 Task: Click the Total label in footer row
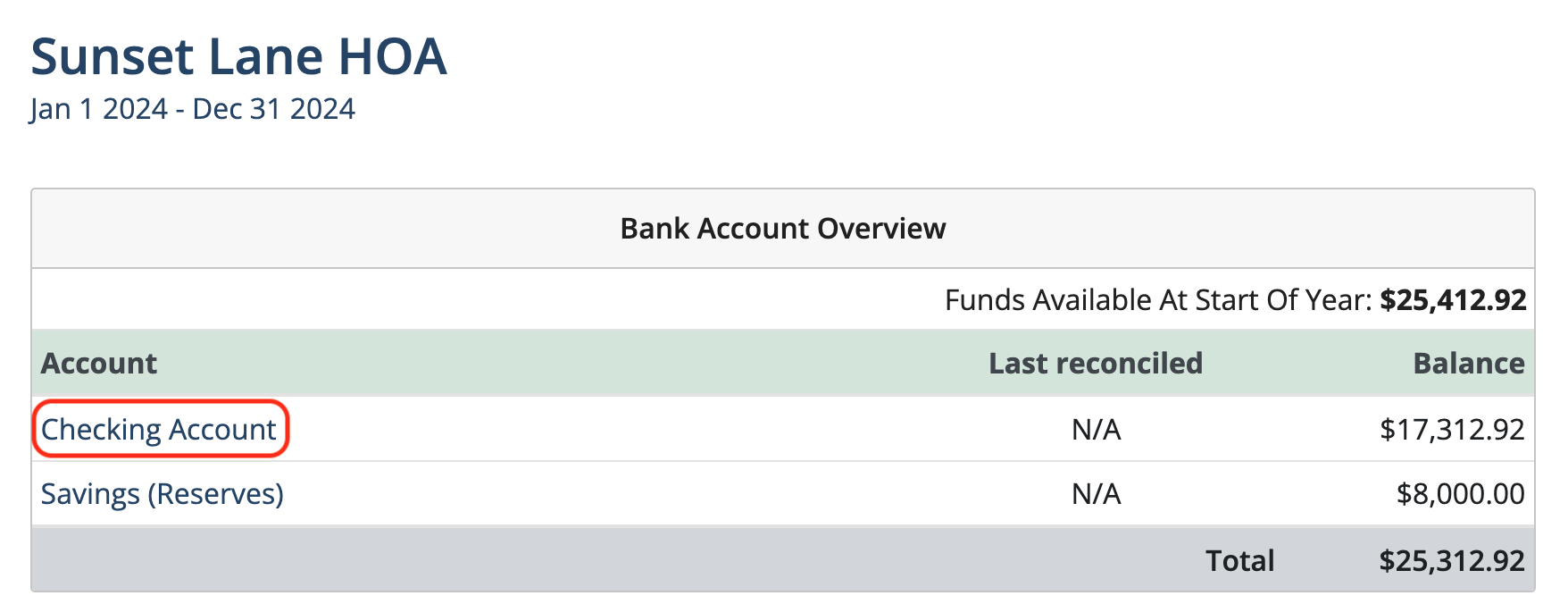click(x=1239, y=561)
